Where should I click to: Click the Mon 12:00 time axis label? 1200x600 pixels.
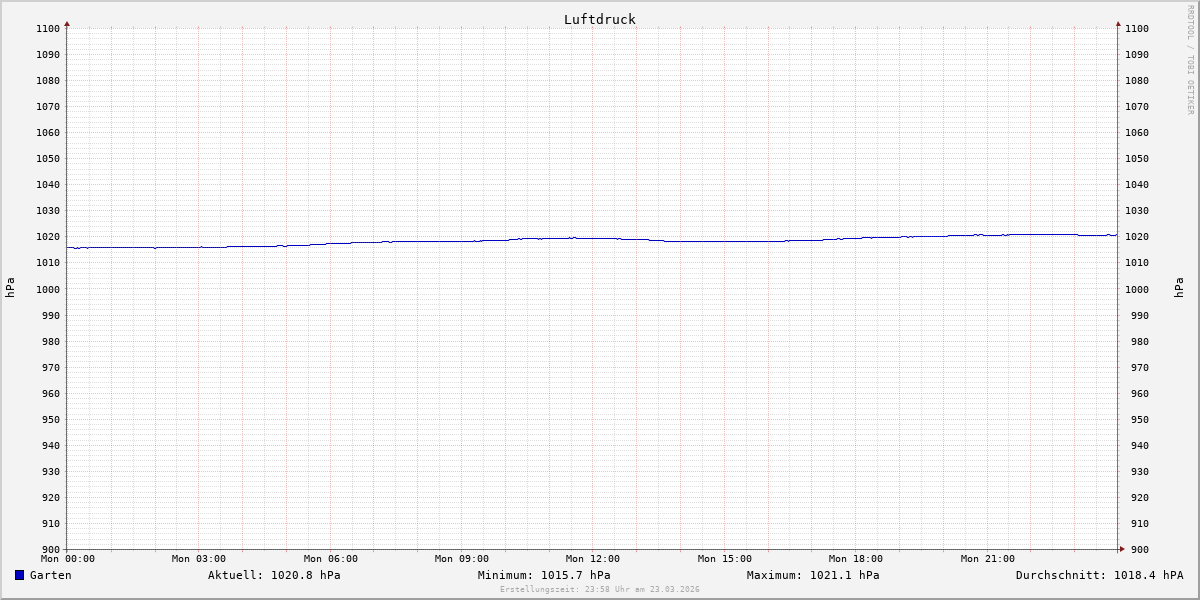pyautogui.click(x=593, y=559)
